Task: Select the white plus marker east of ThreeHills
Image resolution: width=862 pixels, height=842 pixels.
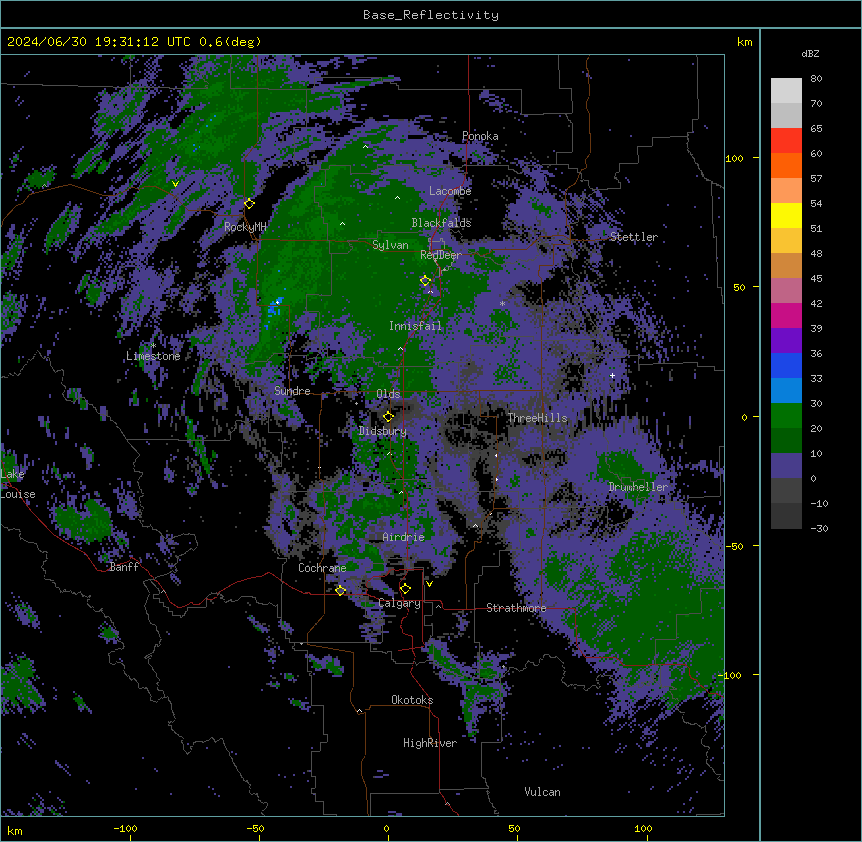Action: [612, 375]
